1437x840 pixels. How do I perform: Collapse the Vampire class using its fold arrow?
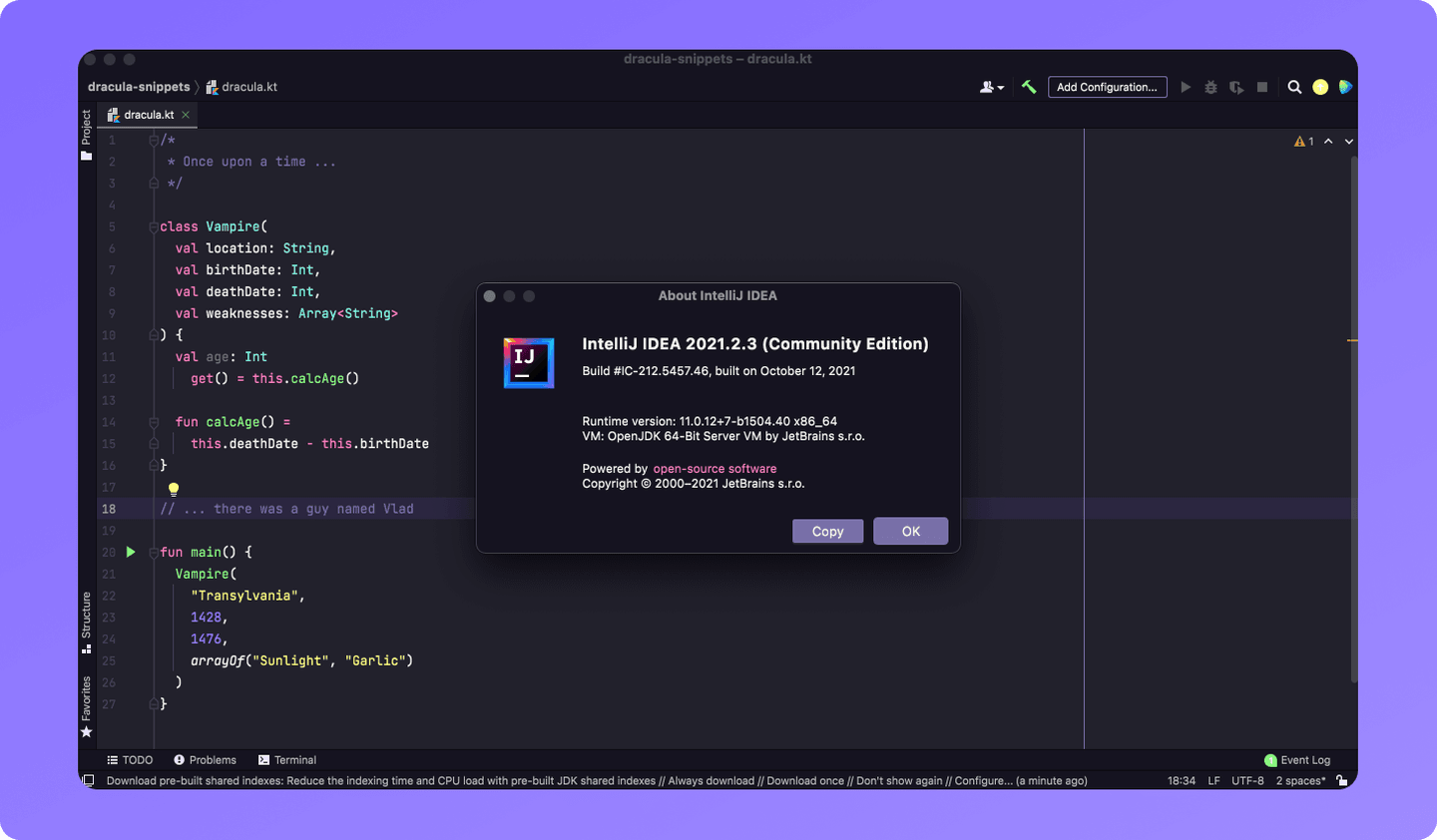click(153, 225)
